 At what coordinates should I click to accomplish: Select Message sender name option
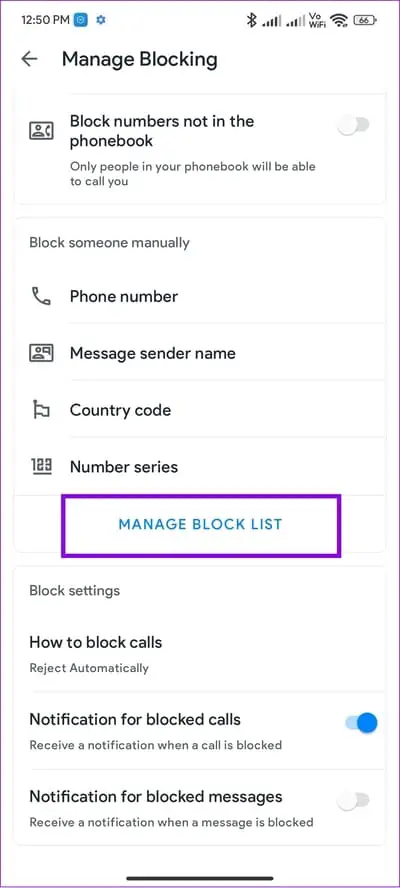coord(200,353)
